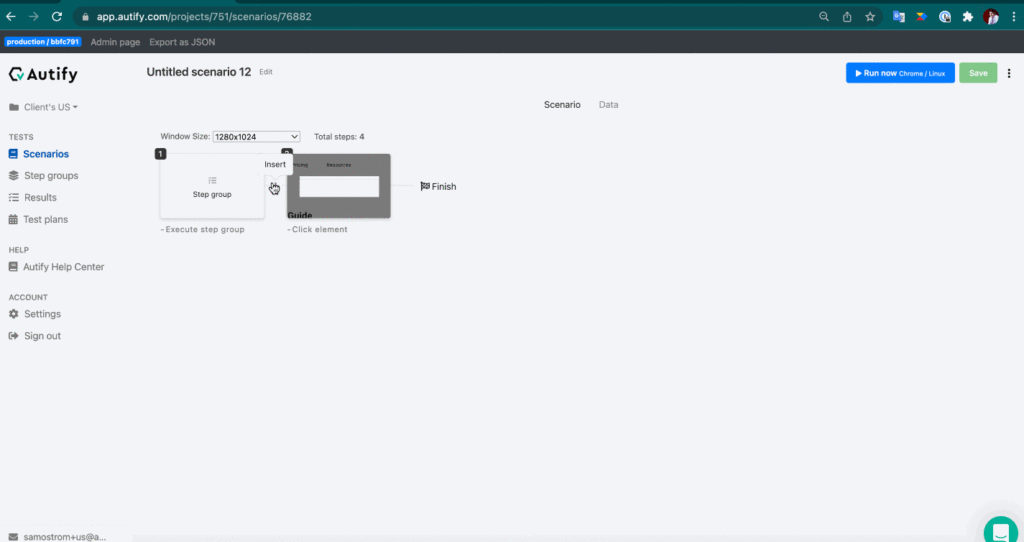
Task: Open the Admin page link
Action: point(115,42)
